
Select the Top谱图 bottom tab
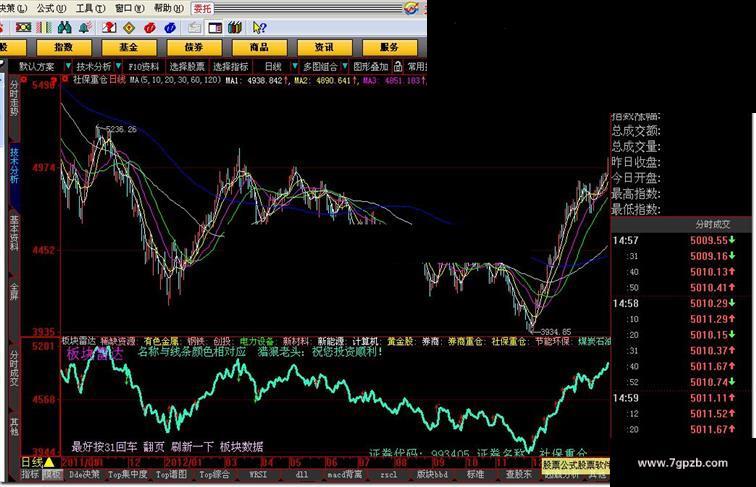(171, 474)
